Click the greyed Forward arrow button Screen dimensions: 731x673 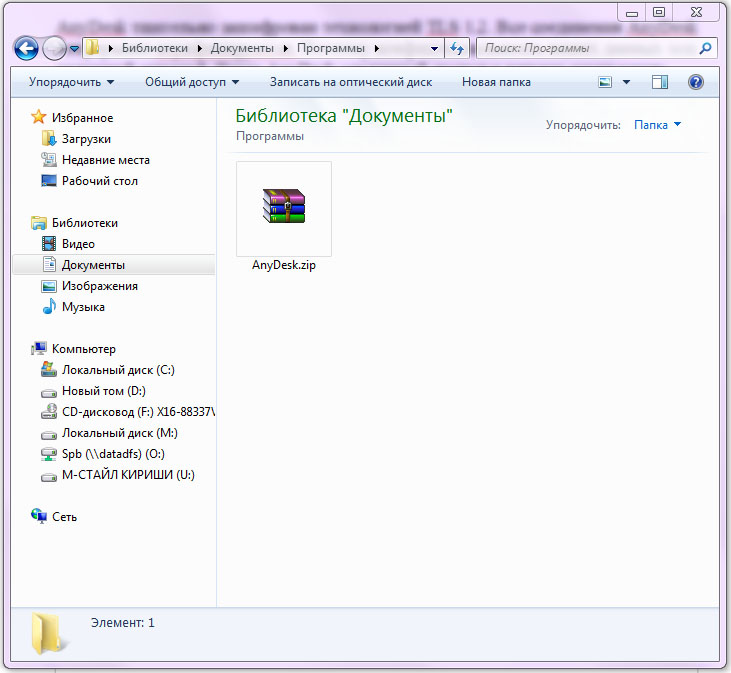click(54, 48)
